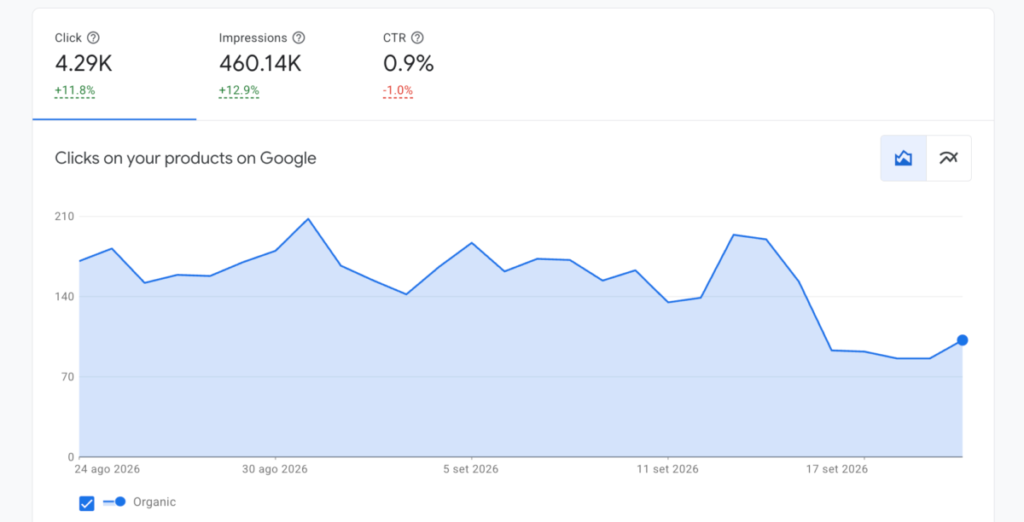1024x522 pixels.
Task: Uncheck the Organic series checkbox
Action: pyautogui.click(x=87, y=503)
